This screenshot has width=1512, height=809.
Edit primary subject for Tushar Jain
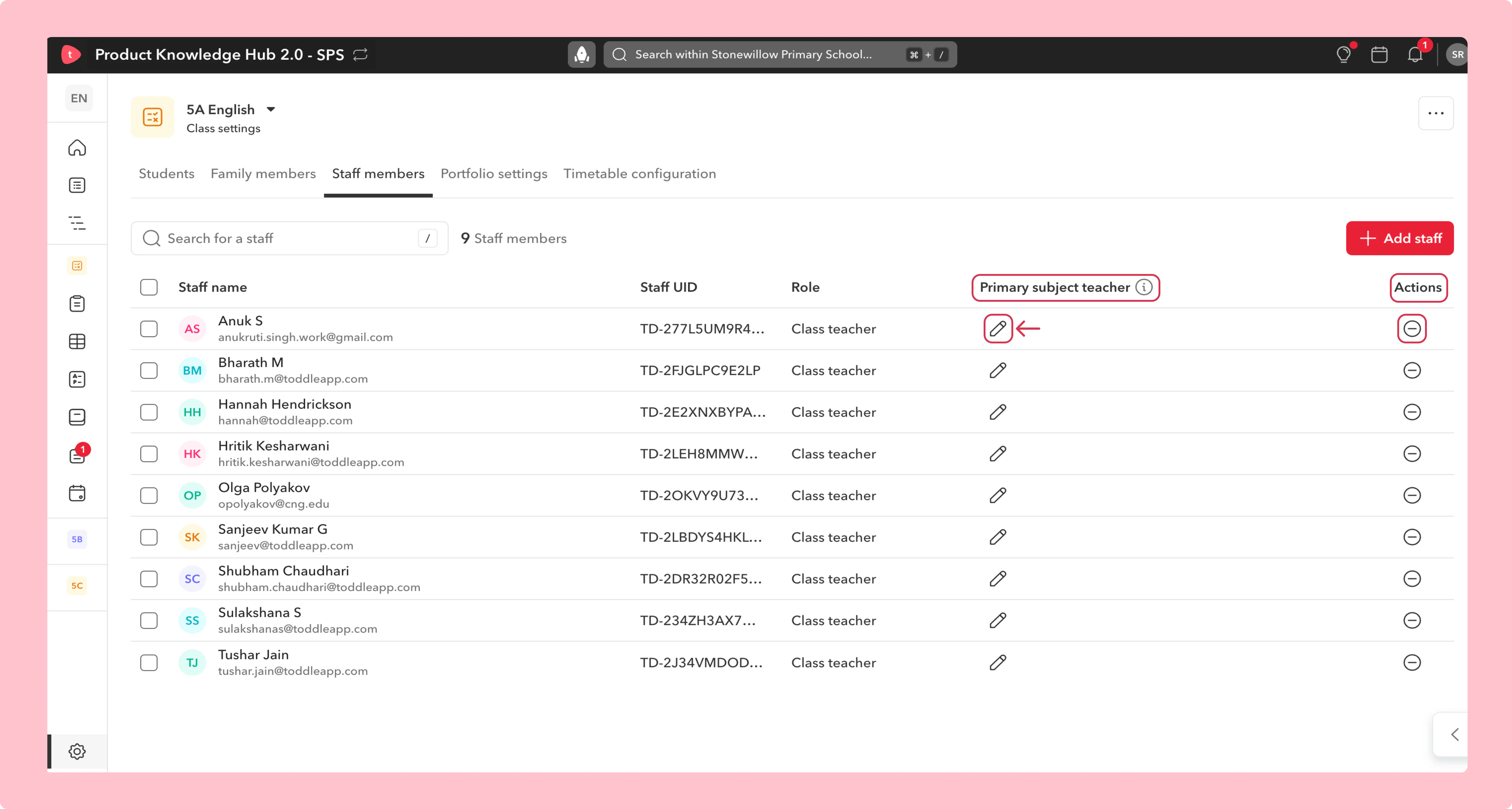(998, 663)
